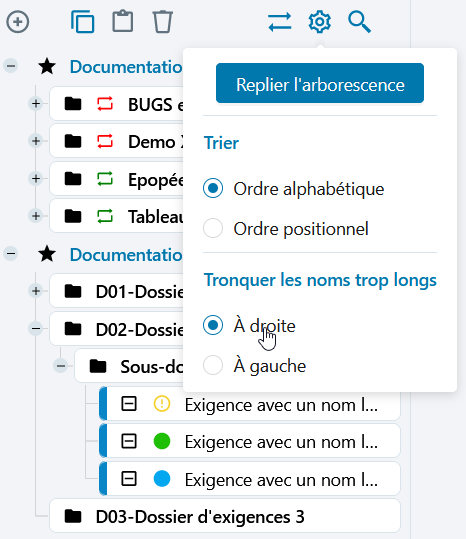Click the Sous-dossier folder icon
The width and height of the screenshot is (466, 539).
(x=98, y=366)
